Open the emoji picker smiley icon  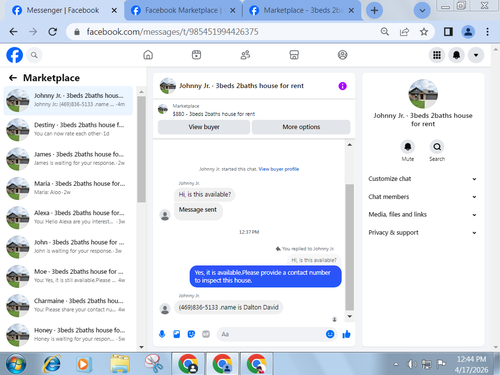click(330, 334)
